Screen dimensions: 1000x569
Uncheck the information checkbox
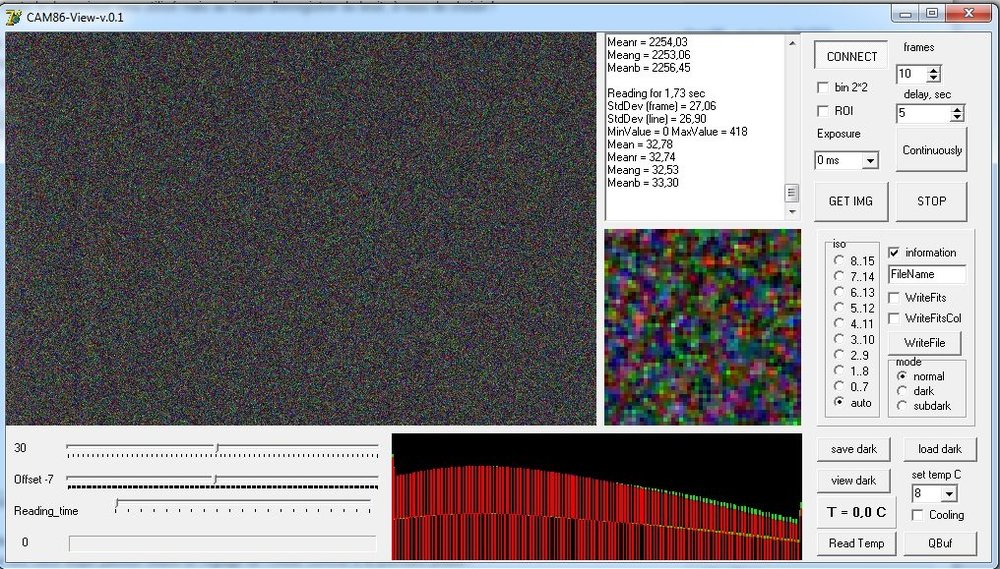click(894, 253)
